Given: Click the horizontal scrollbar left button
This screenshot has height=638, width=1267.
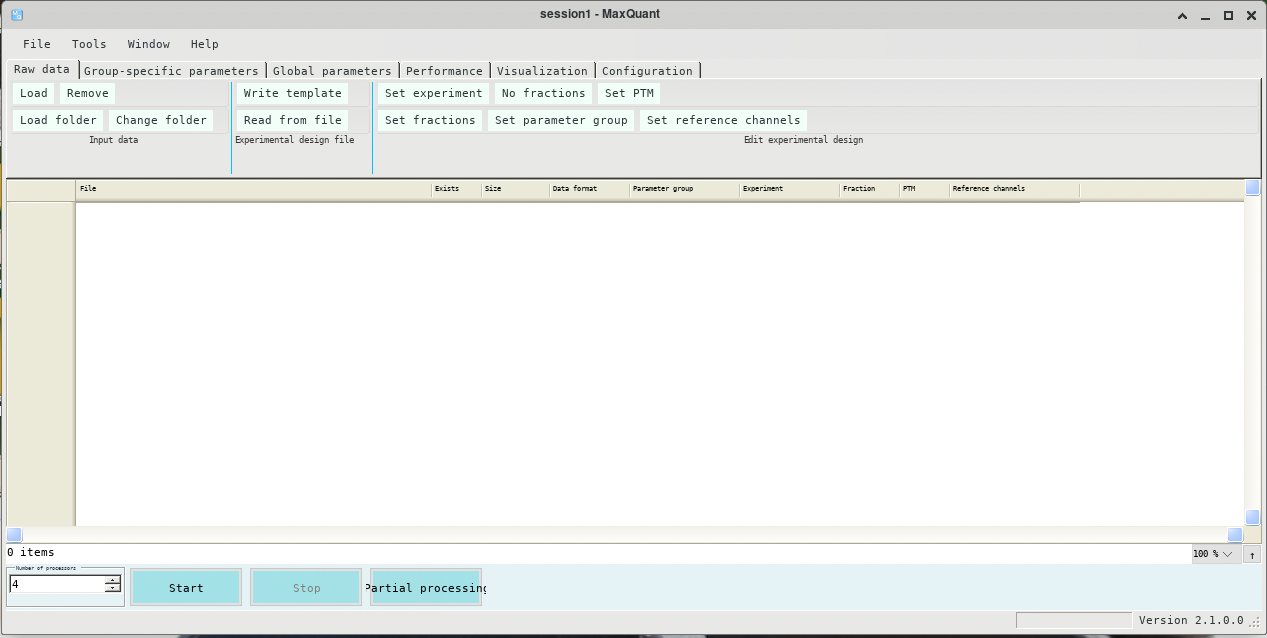Looking at the screenshot, I should pos(14,535).
